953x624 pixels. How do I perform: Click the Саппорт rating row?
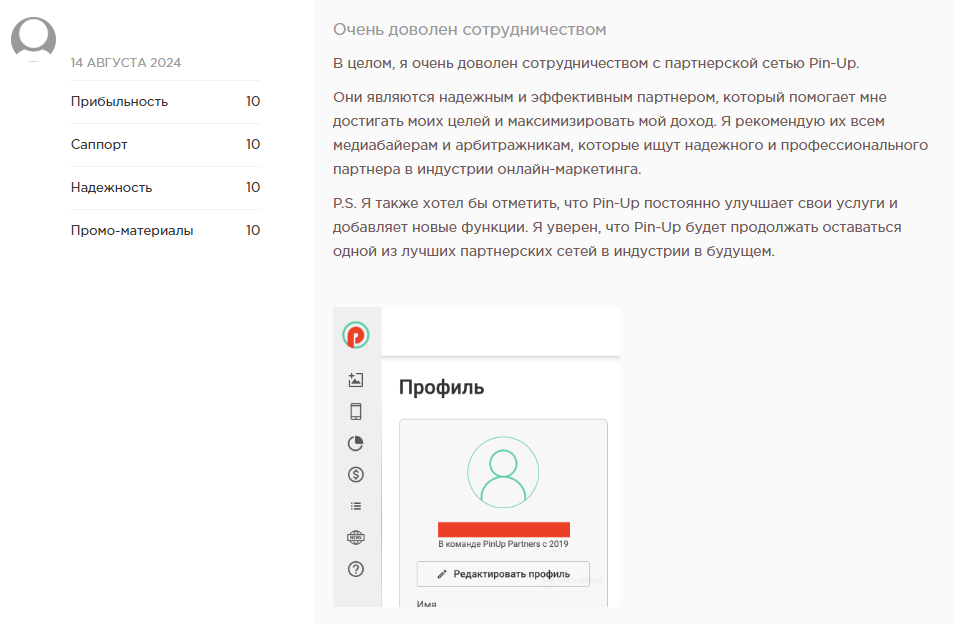pyautogui.click(x=165, y=145)
